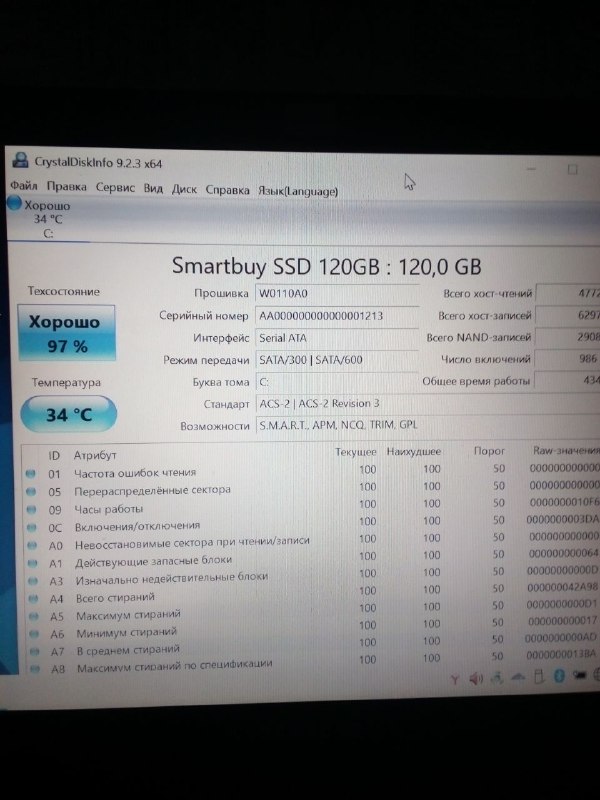Click the ACS-2 Revision 3 standard field

click(x=428, y=404)
